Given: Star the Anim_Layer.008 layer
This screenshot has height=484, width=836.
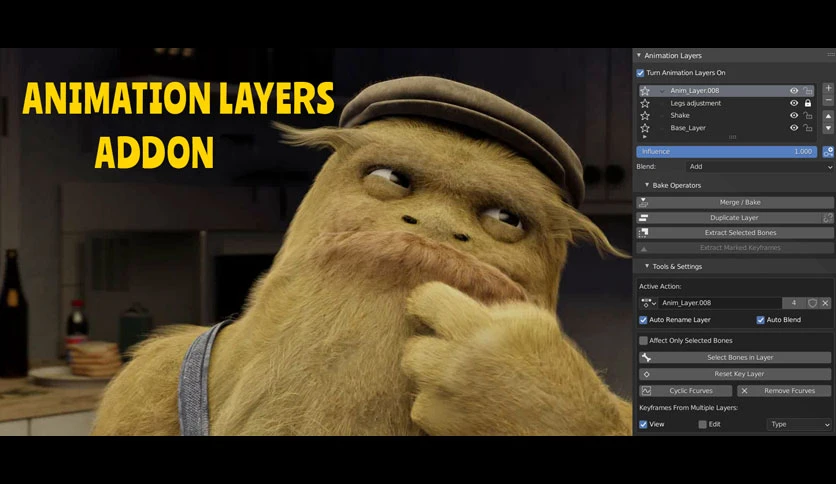Looking at the screenshot, I should [645, 91].
